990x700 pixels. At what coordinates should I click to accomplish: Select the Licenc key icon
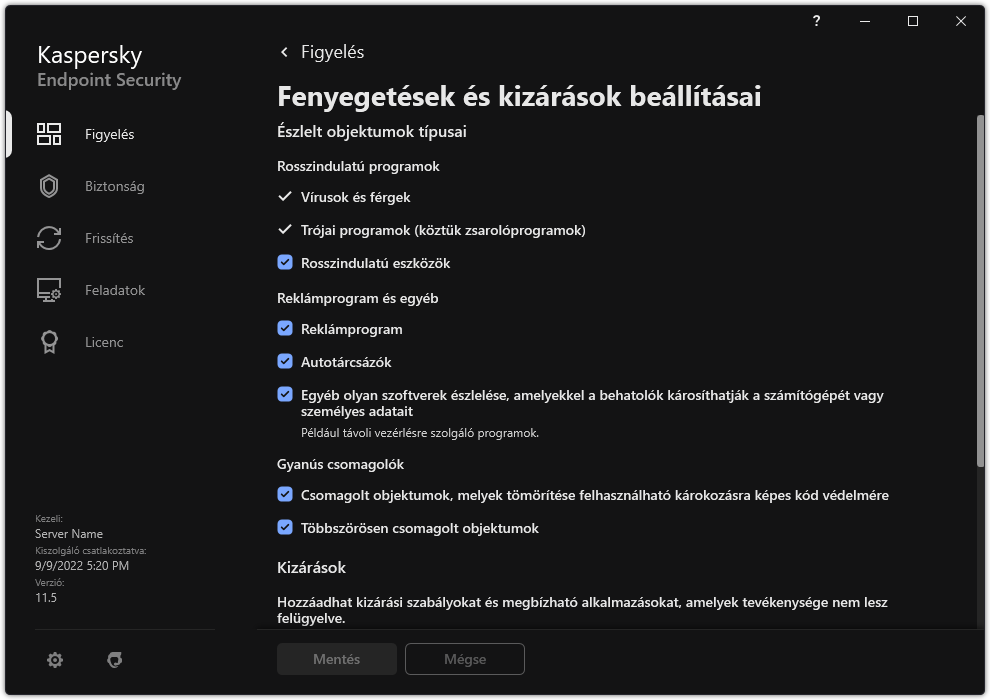(48, 342)
